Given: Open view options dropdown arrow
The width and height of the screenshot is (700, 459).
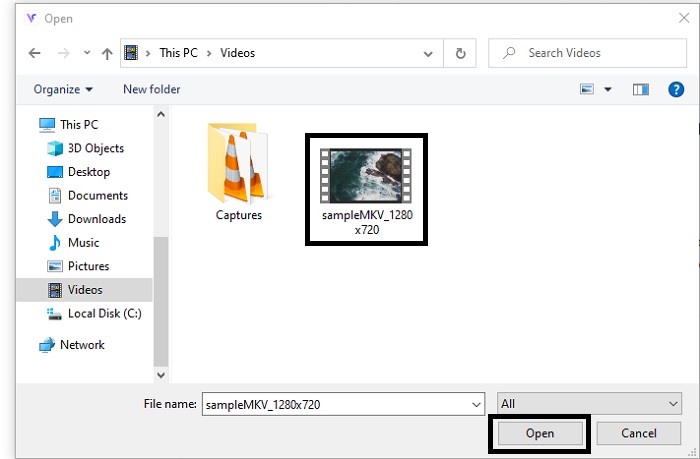Looking at the screenshot, I should coord(608,90).
